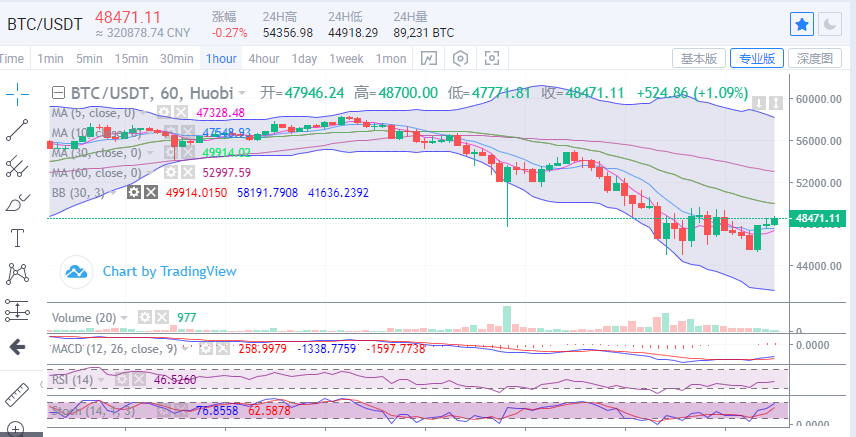Open Stoch indicator settings gear
The height and width of the screenshot is (437, 856).
click(163, 411)
